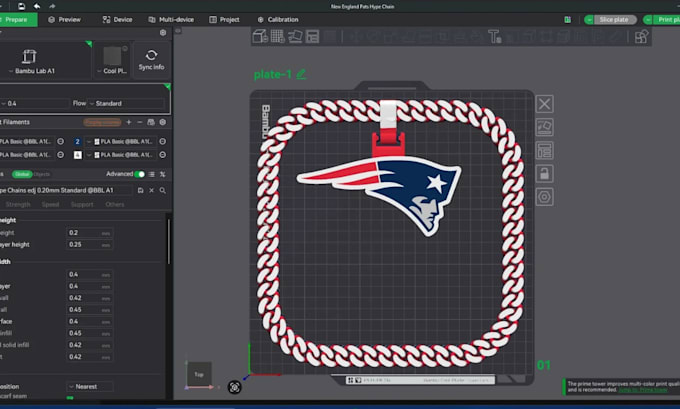
Task: Click the Print plate button
Action: [x=666, y=20]
